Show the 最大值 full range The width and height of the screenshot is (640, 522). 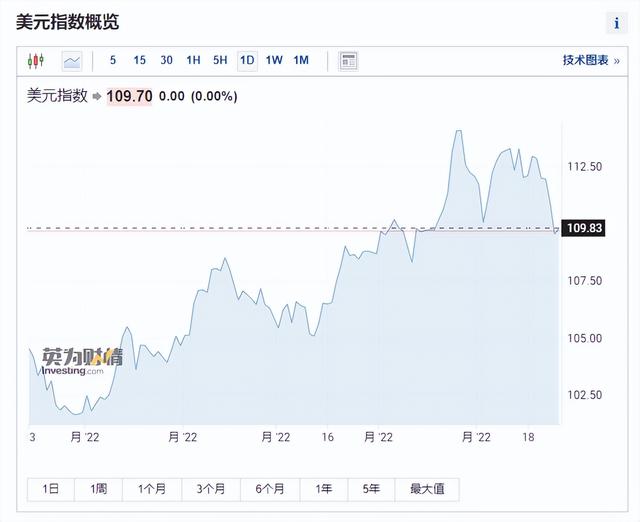(x=427, y=489)
